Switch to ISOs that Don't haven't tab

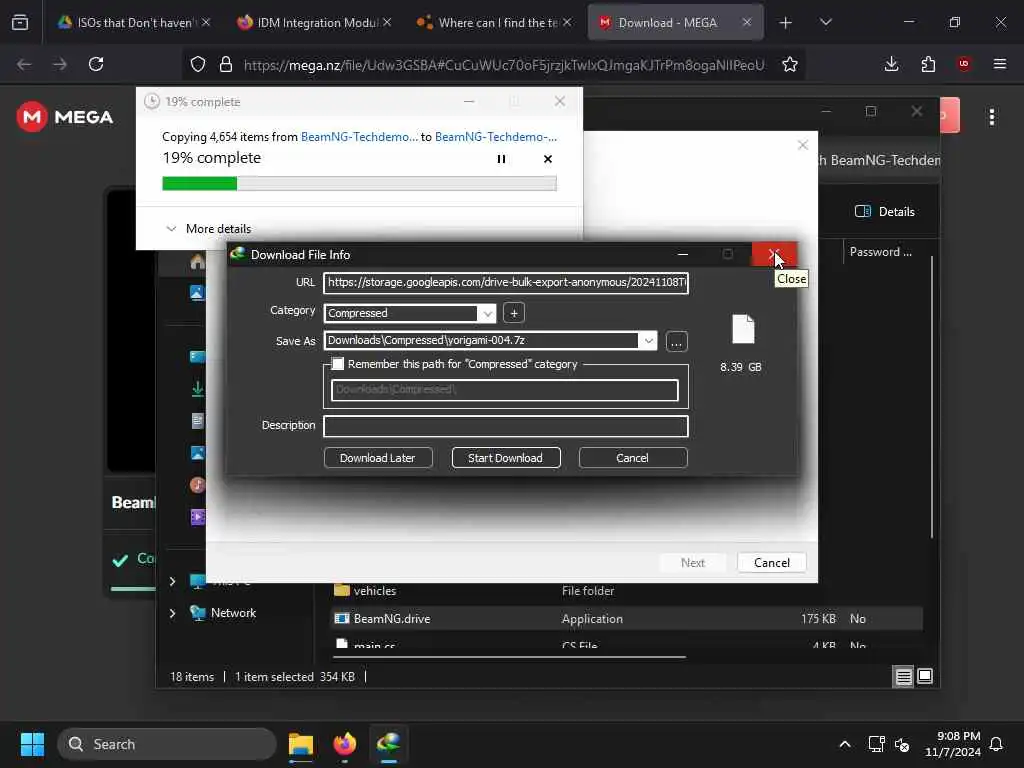click(134, 22)
